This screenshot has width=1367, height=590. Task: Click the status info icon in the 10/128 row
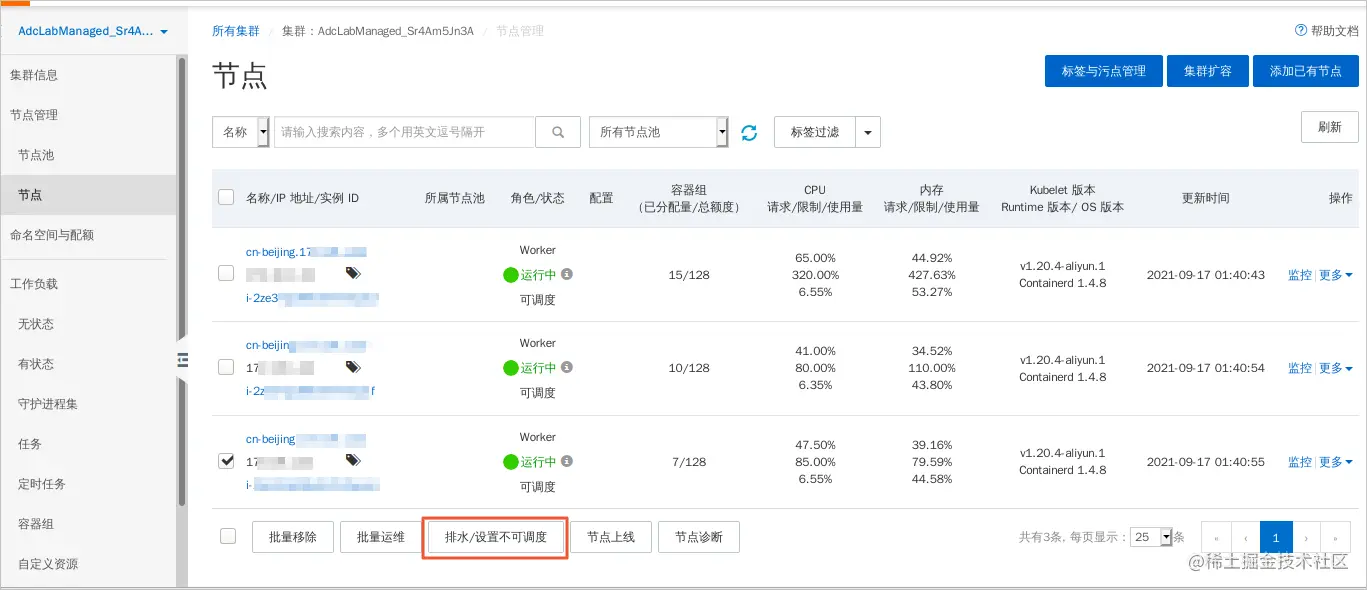pos(567,368)
